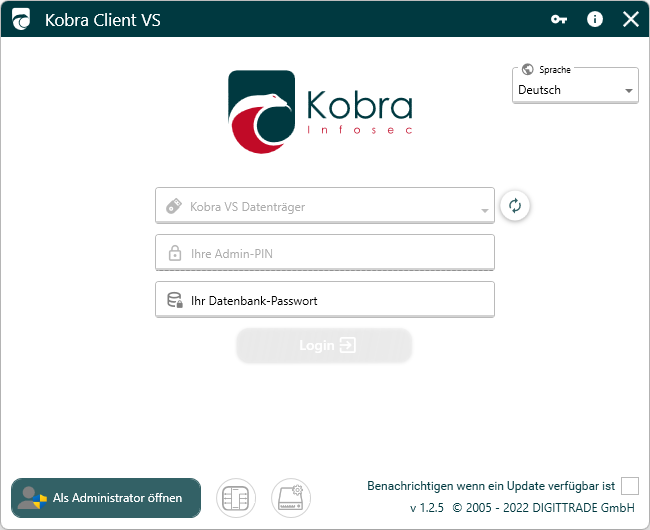
Task: Click the key icon in title bar
Action: 559,19
